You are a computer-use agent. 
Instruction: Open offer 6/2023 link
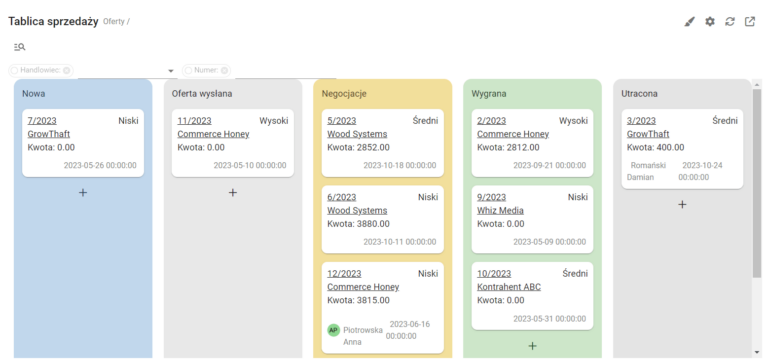[342, 197]
